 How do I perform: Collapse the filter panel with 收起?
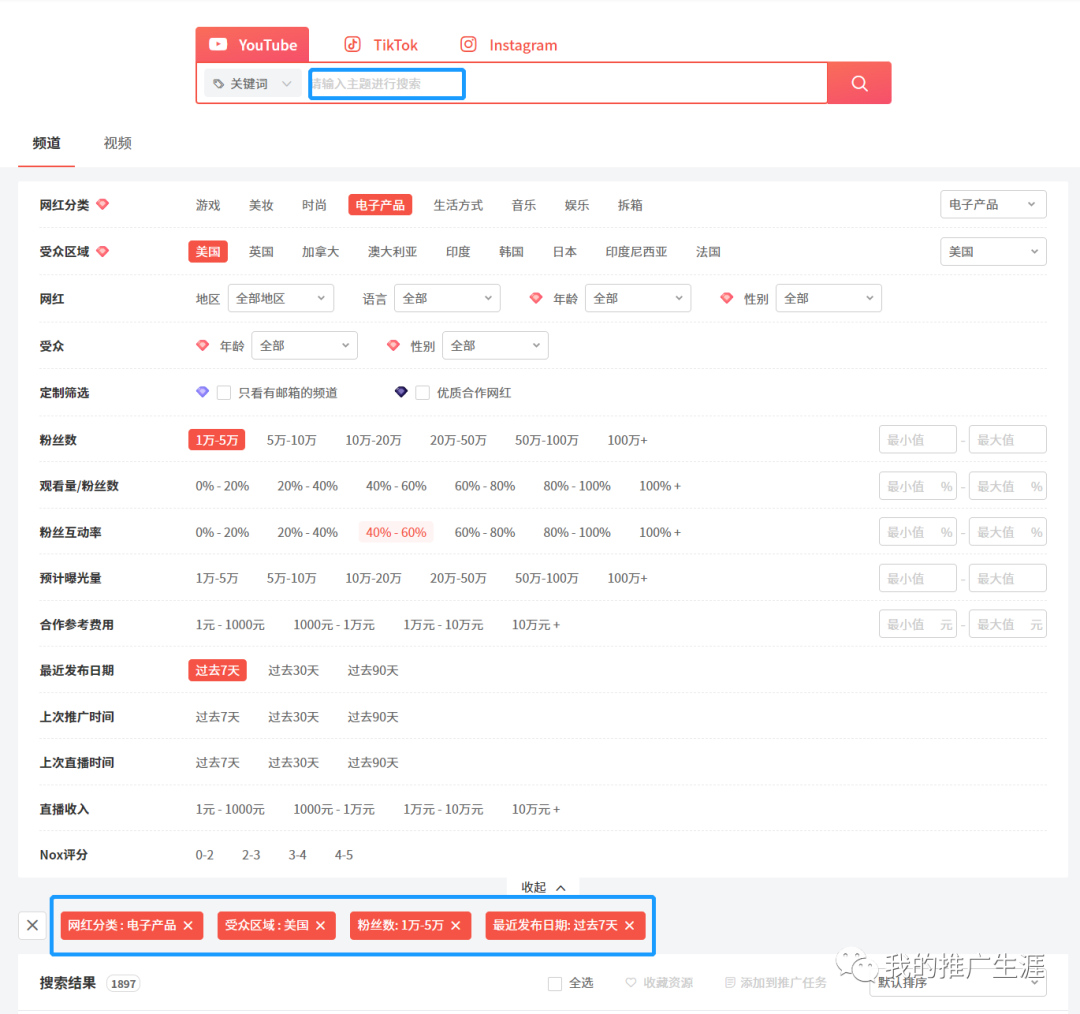coord(543,887)
